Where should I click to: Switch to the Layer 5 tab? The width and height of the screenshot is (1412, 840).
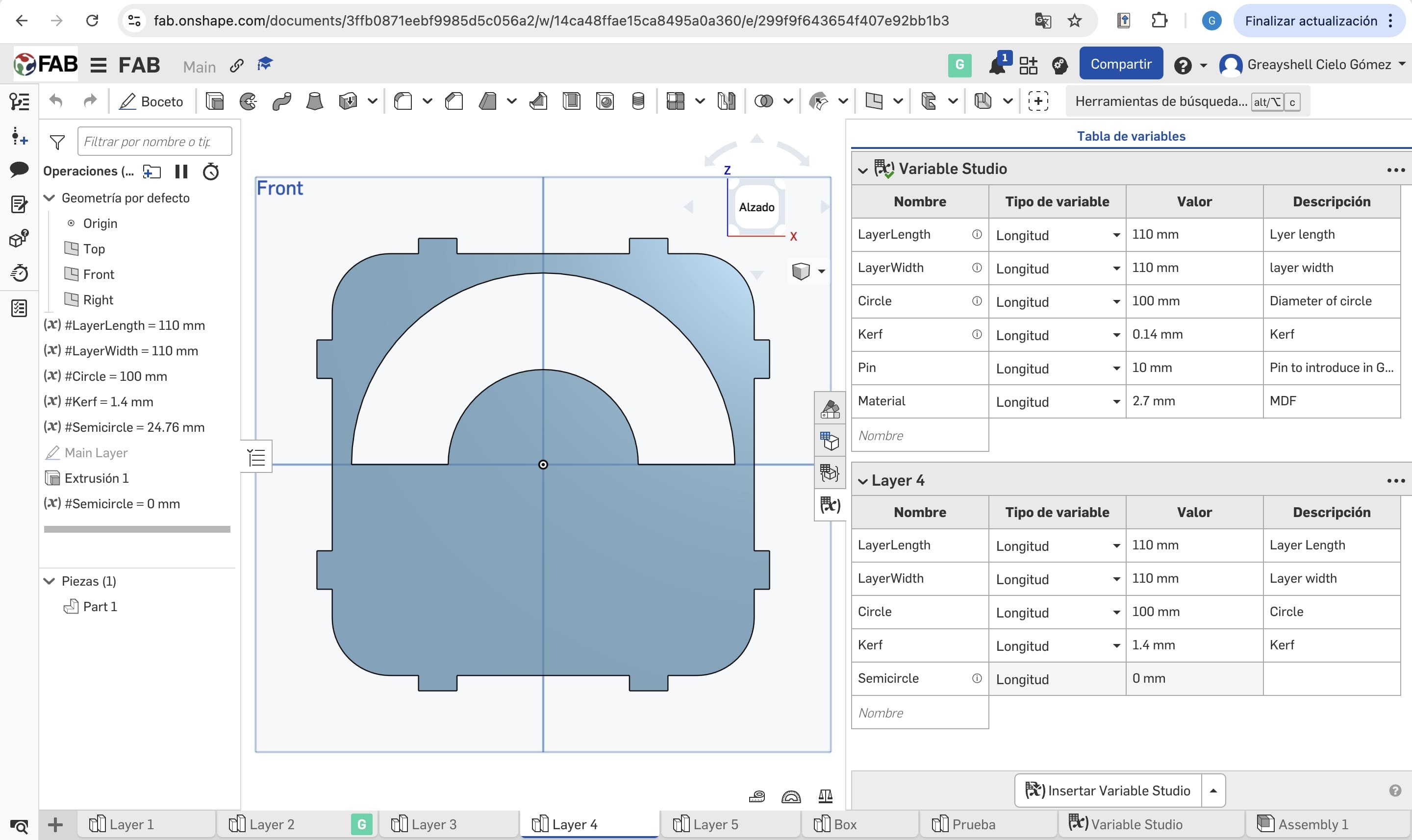(715, 824)
